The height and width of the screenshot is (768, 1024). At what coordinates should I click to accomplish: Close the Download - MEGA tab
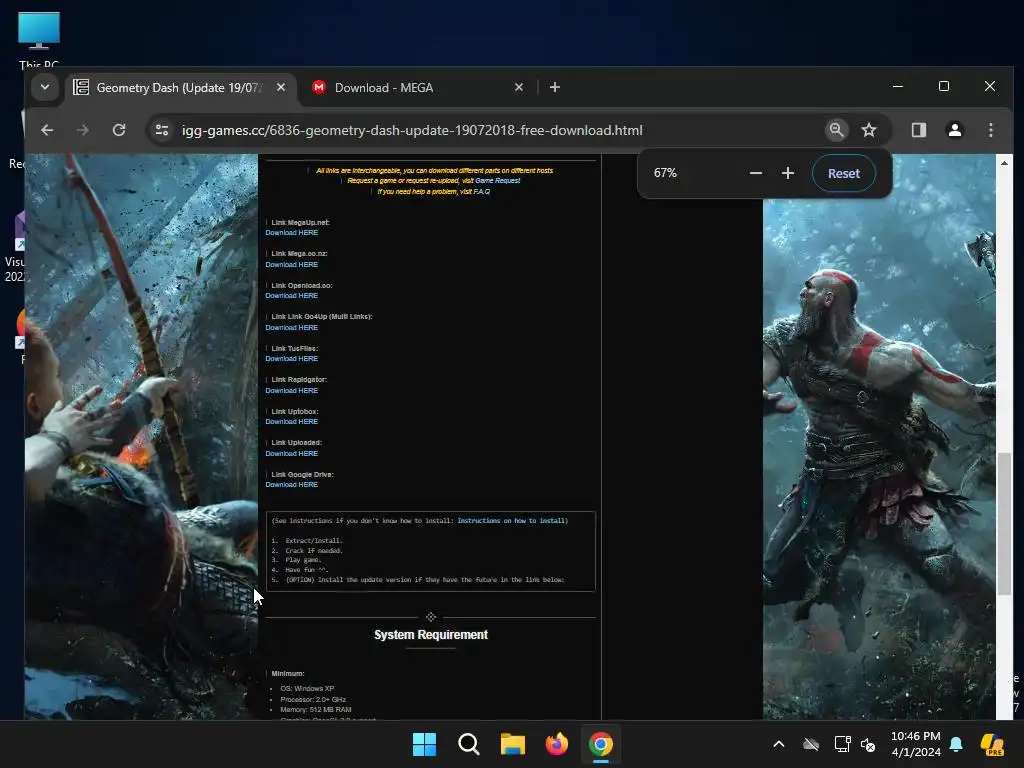(519, 87)
